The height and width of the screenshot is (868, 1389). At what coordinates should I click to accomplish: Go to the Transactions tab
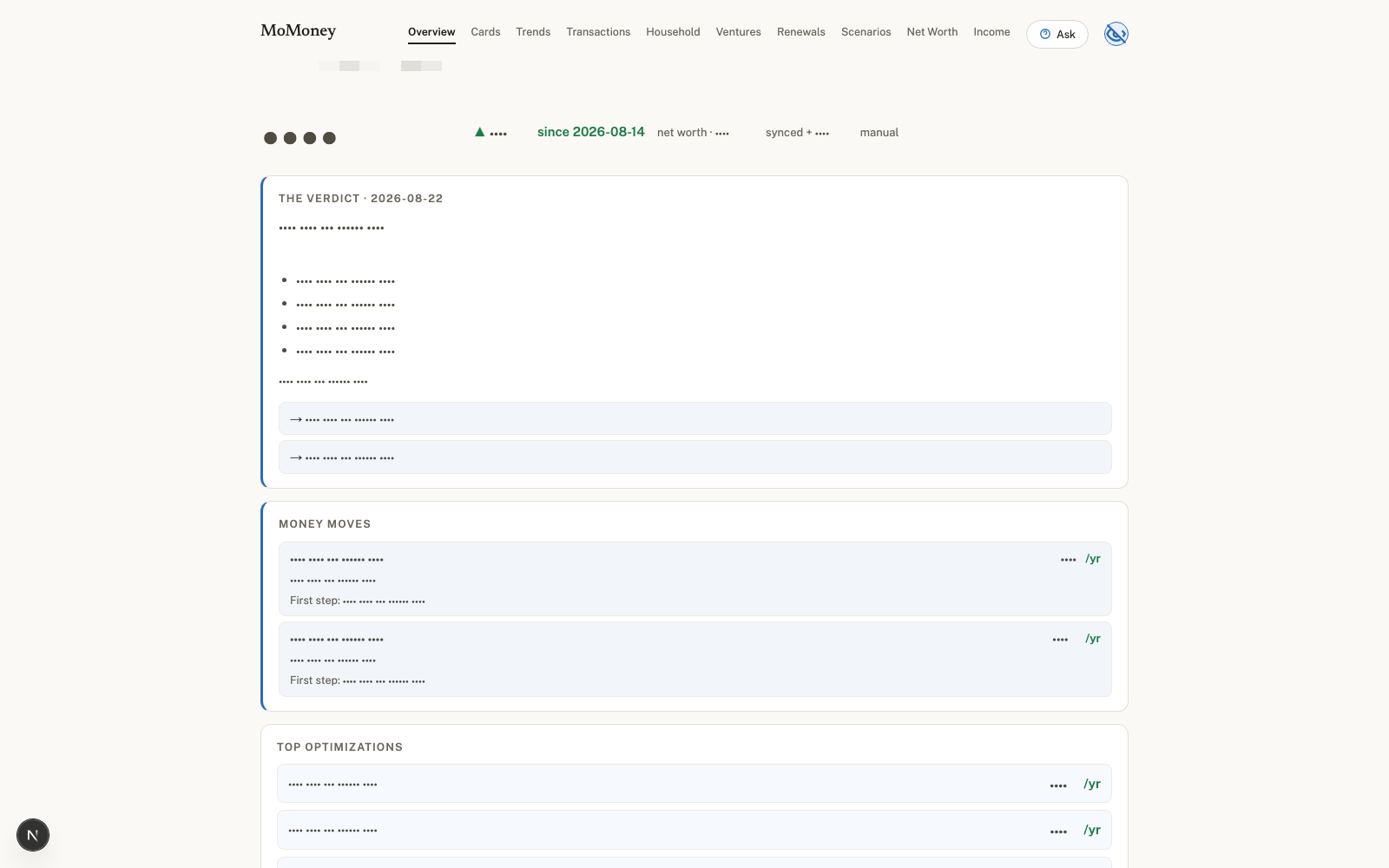click(598, 32)
